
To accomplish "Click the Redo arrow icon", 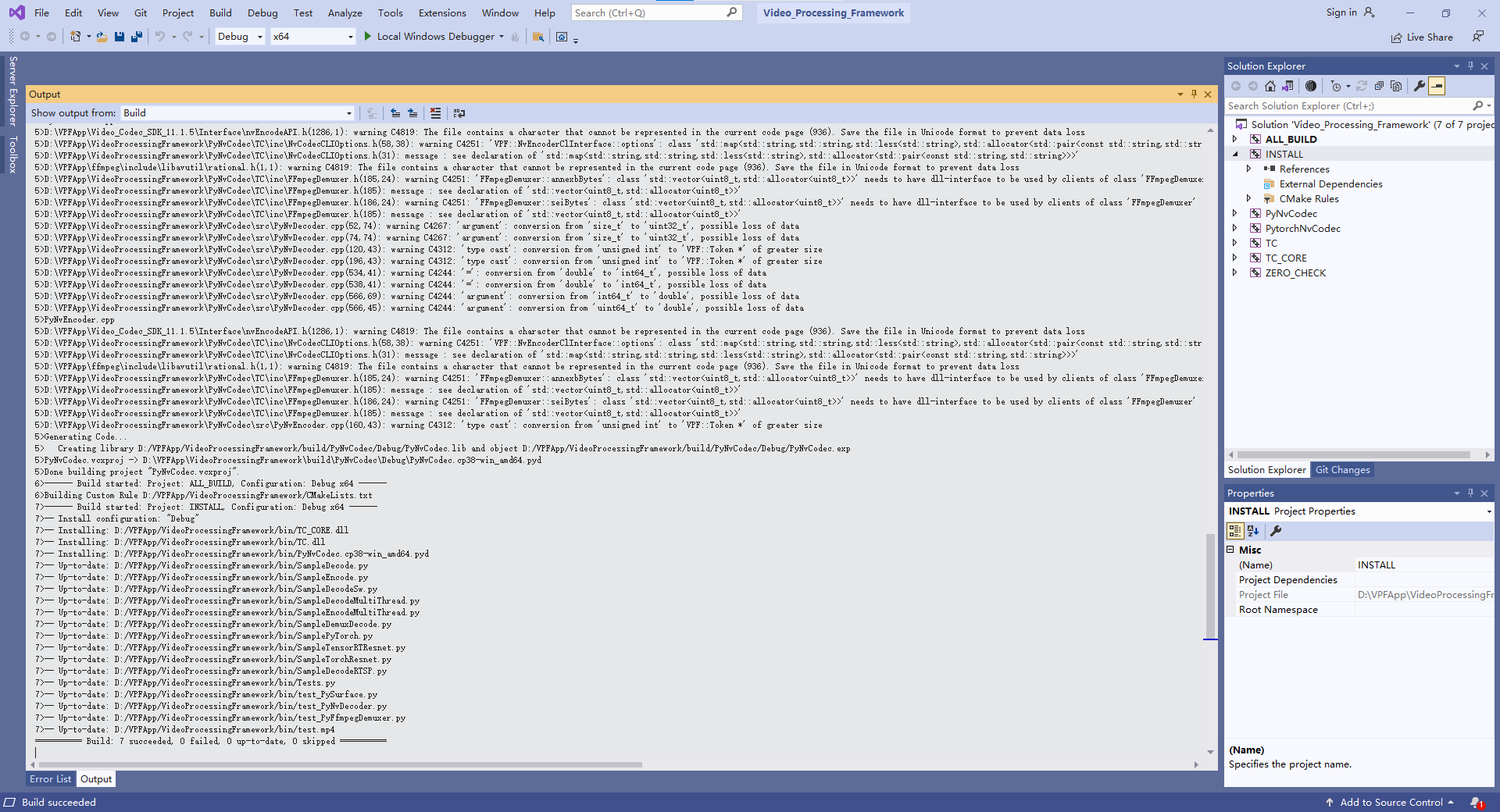I will tap(187, 37).
